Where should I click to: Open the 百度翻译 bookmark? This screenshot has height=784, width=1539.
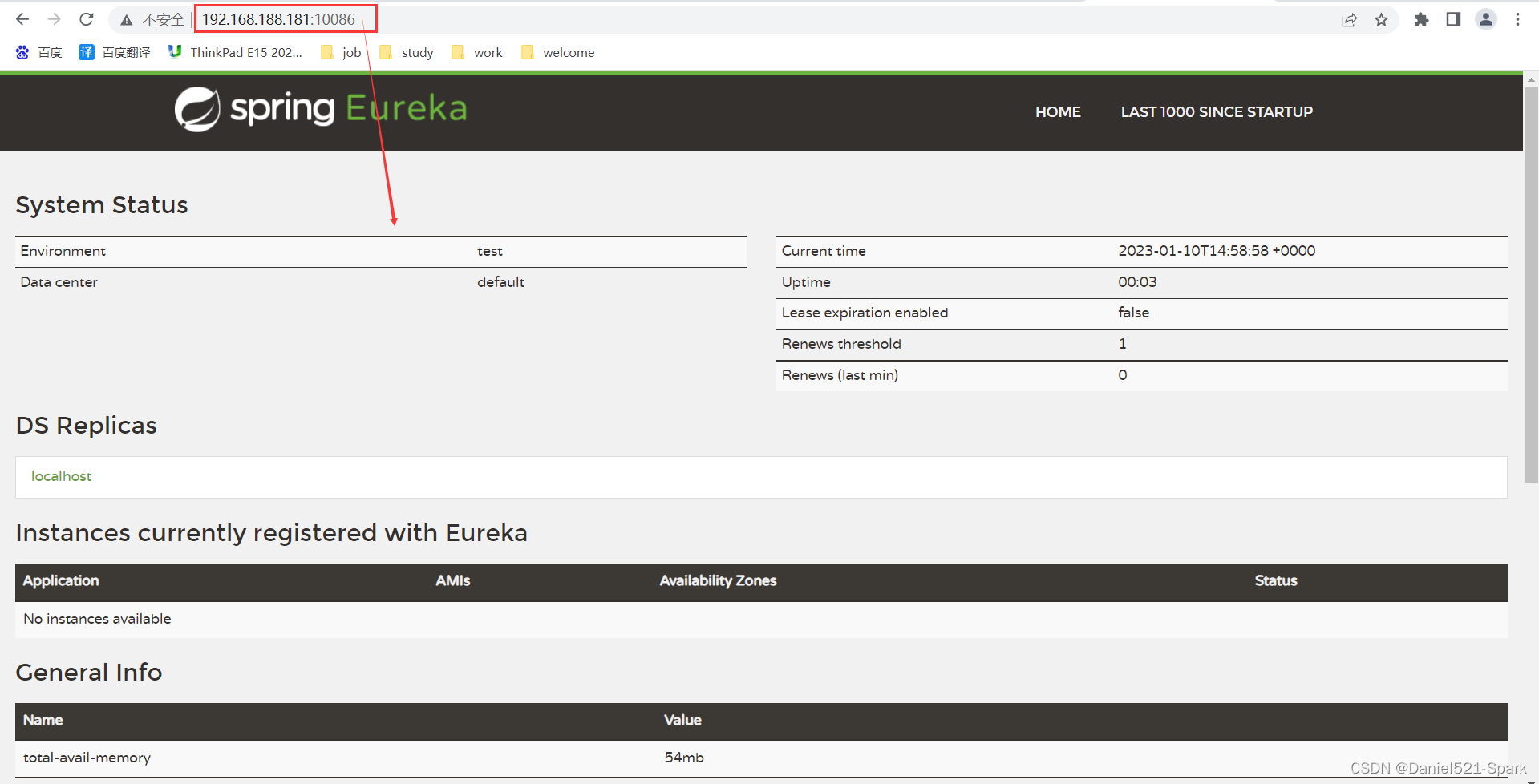(x=115, y=52)
